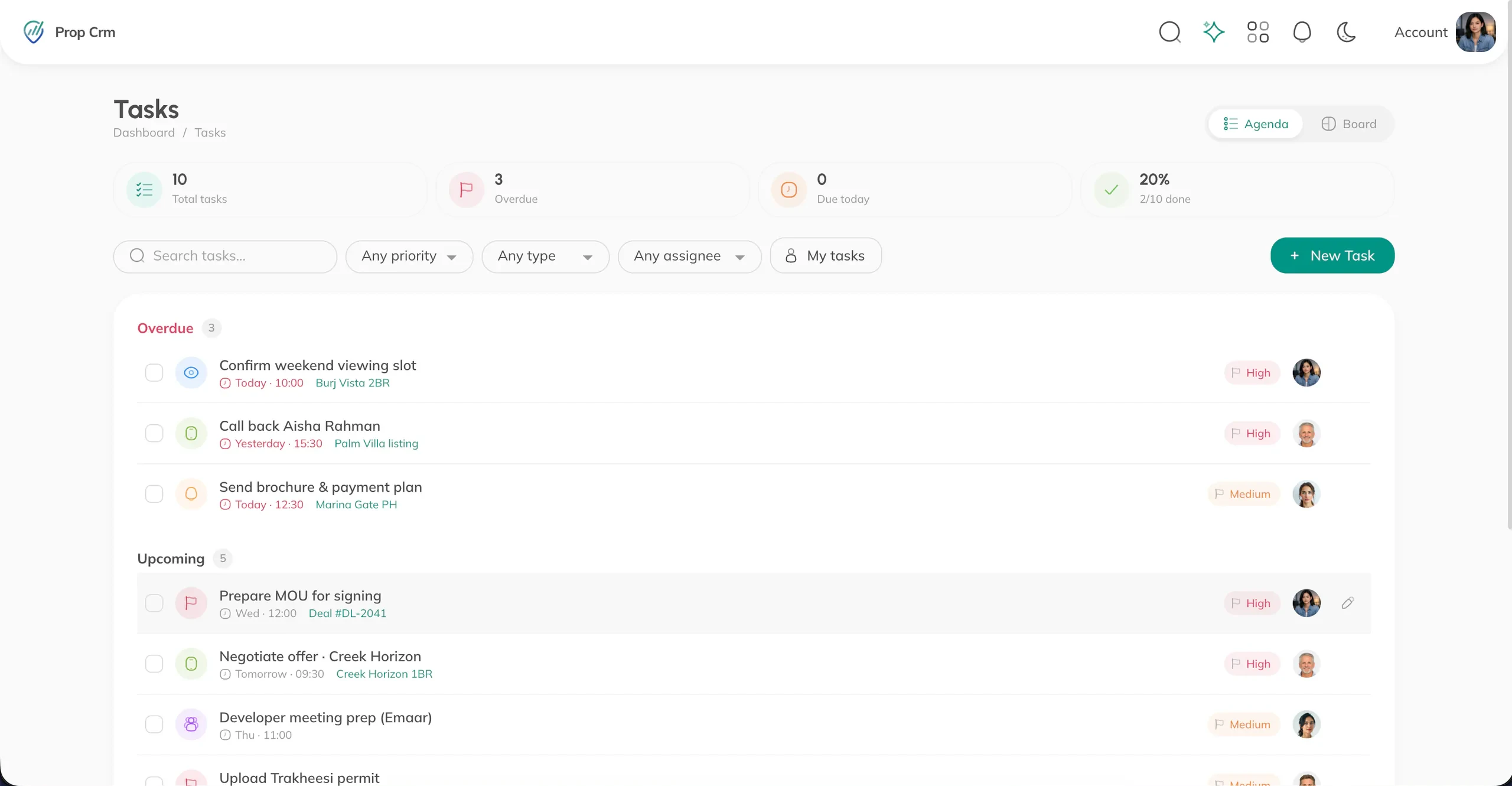Click the 2/10 done stat text
Screen dimensions: 1512x786
tap(1165, 199)
